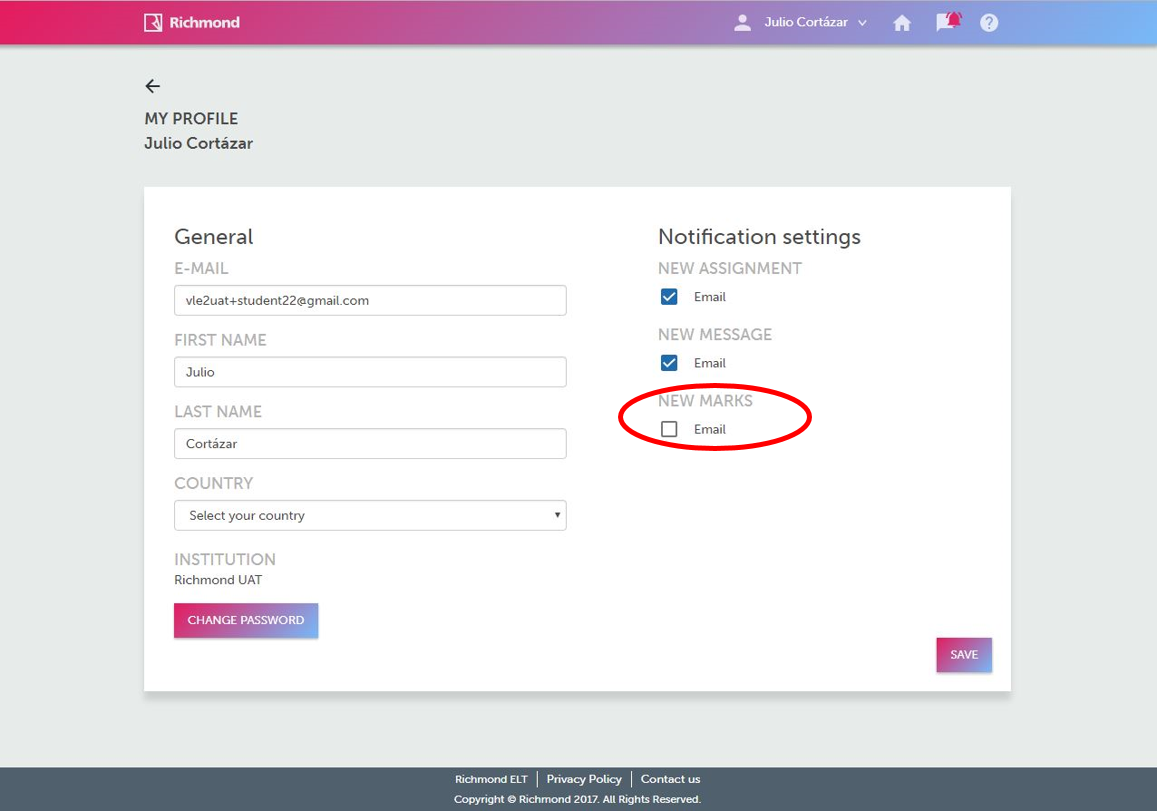Enable New Marks email notification
Image resolution: width=1157 pixels, height=811 pixels.
pos(669,429)
